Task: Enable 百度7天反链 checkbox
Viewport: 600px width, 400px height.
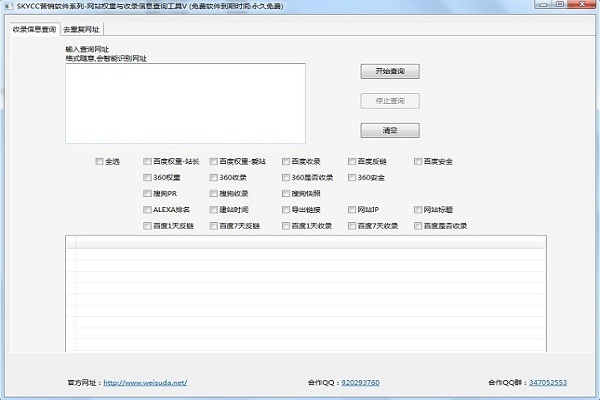Action: (214, 226)
